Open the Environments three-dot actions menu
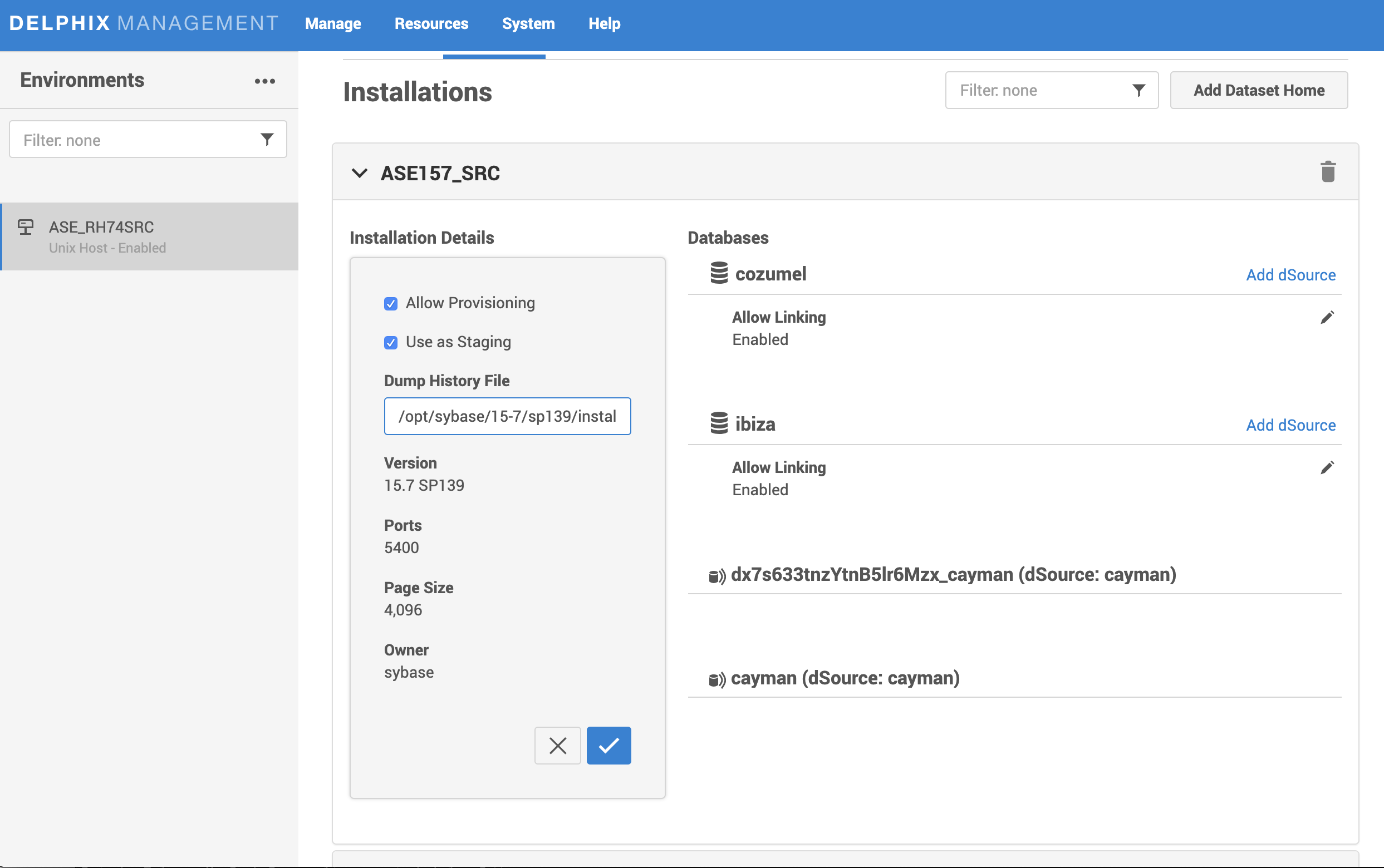Screen dimensions: 1384x868 [x=265, y=81]
